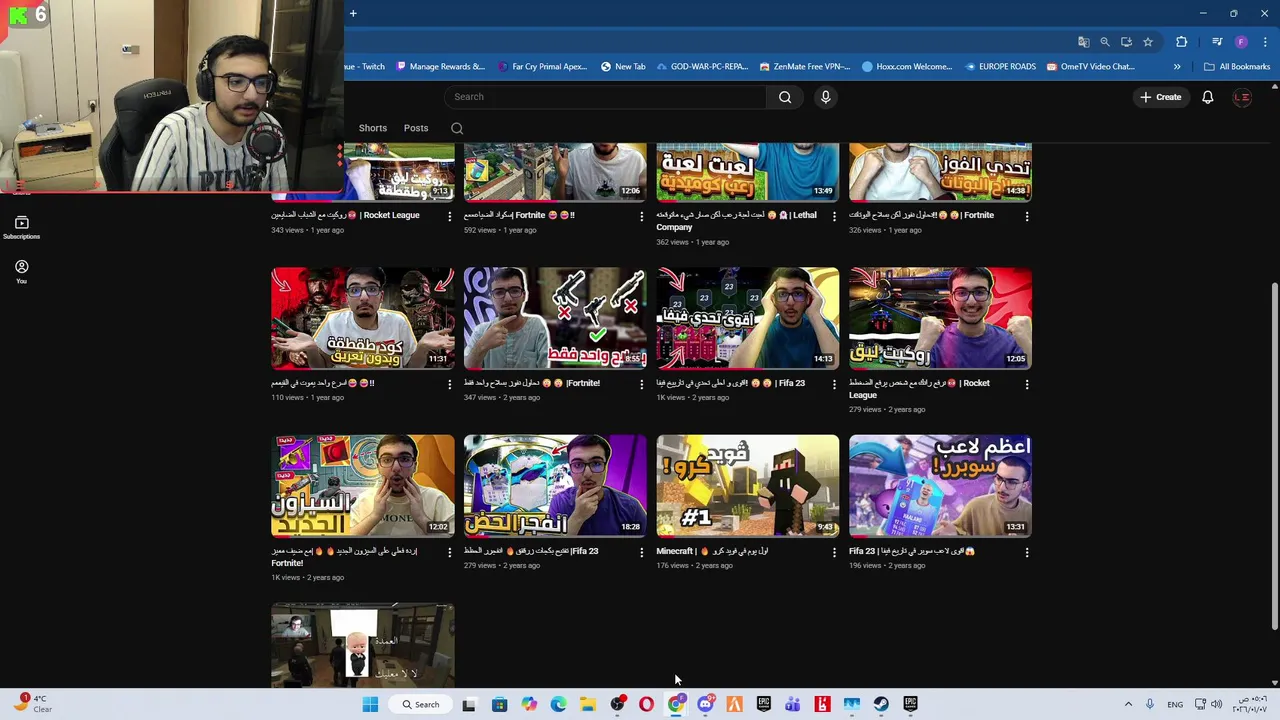Open Microsoft Store from taskbar

click(x=499, y=704)
